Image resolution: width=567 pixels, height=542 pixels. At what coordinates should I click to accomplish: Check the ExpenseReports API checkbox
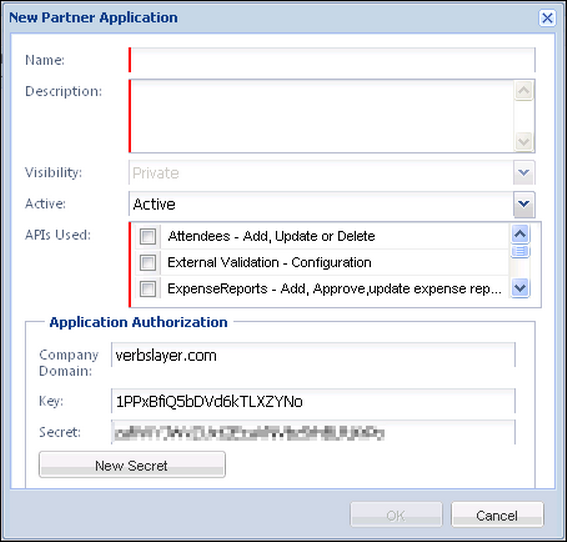[x=148, y=289]
